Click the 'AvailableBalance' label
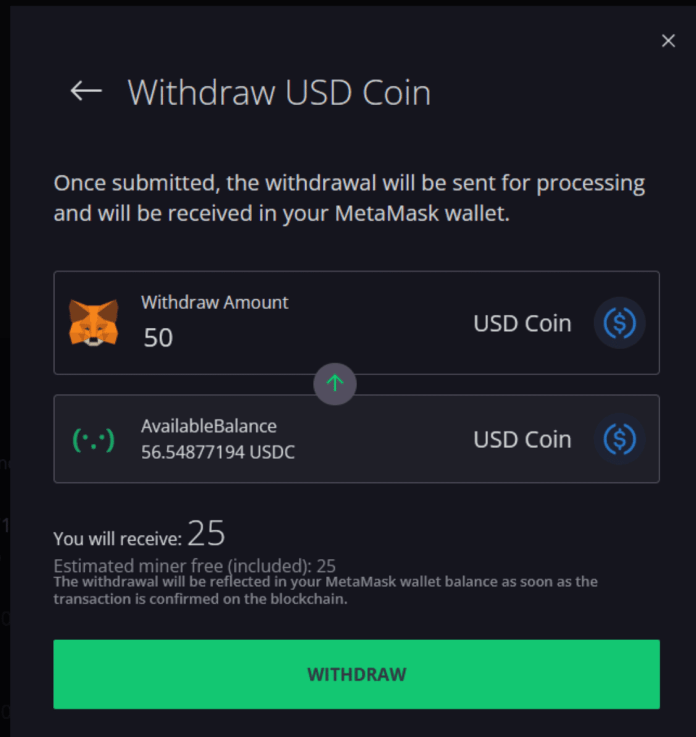 click(x=208, y=426)
